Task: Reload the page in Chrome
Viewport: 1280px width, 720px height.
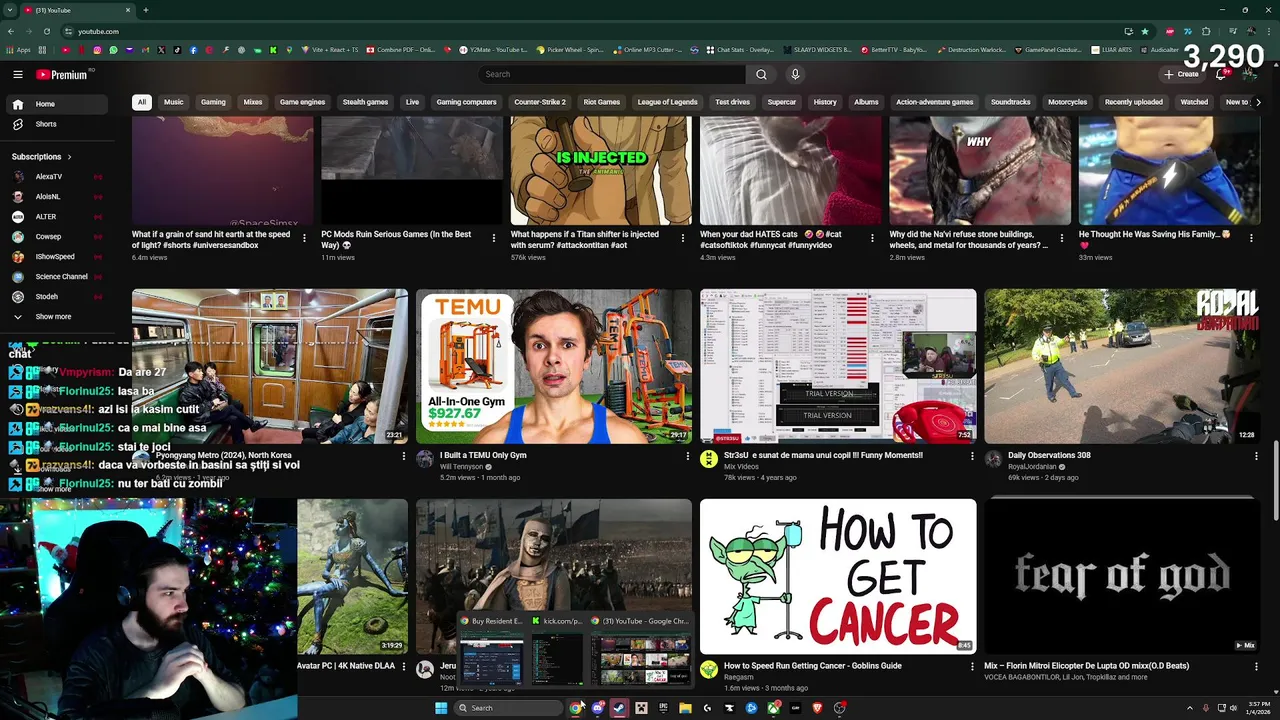Action: (x=46, y=31)
